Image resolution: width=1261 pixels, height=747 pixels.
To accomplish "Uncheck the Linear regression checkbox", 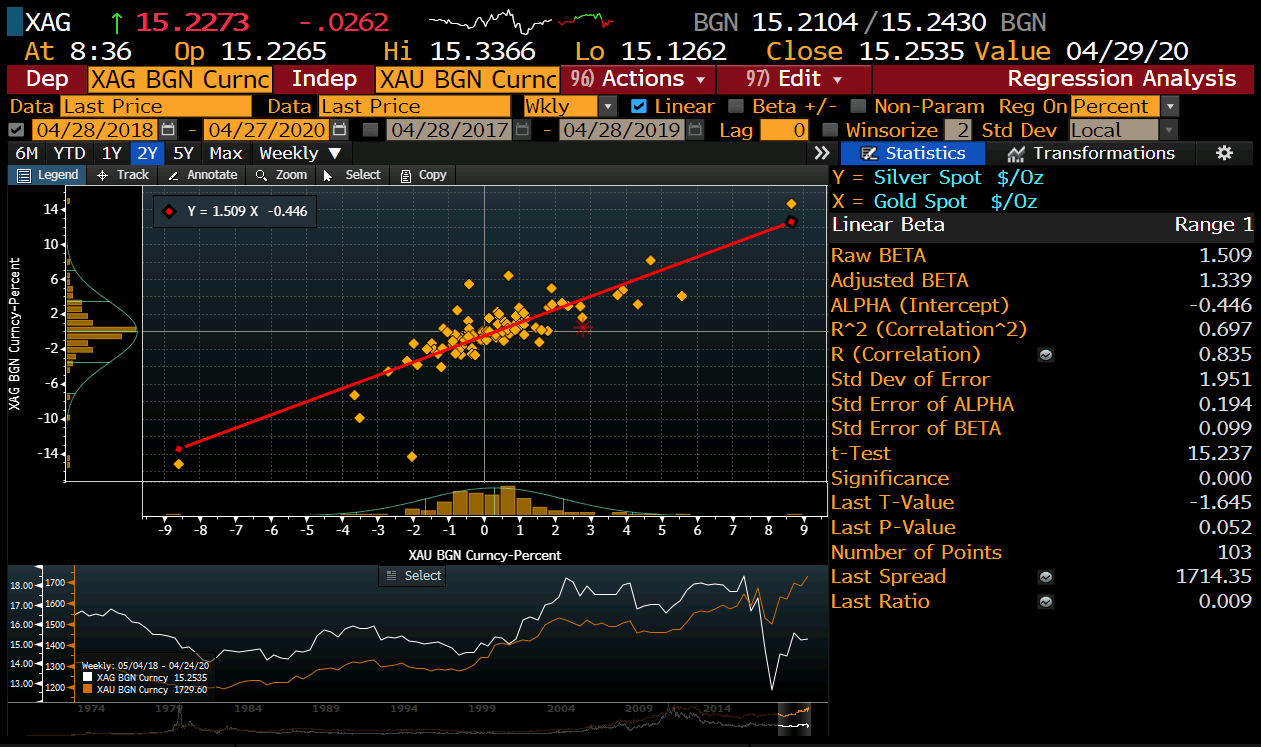I will (638, 106).
